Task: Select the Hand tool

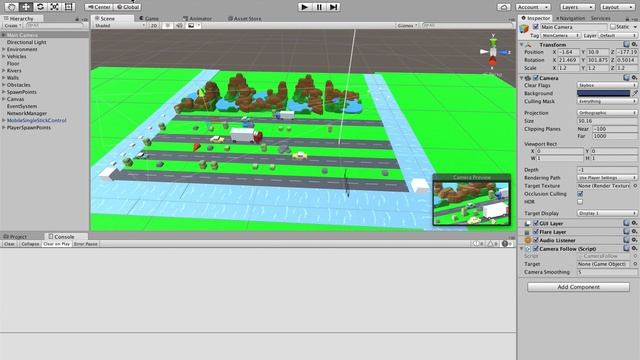Action: 11,7
